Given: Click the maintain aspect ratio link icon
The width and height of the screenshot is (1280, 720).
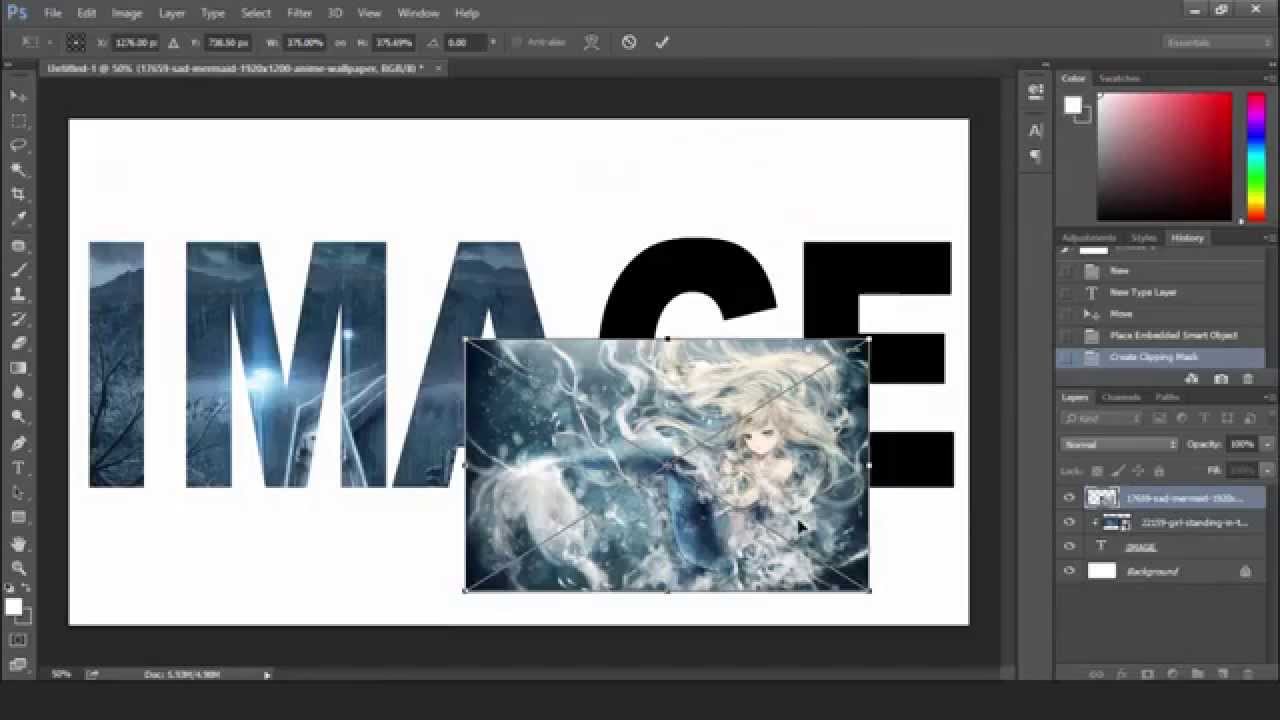Looking at the screenshot, I should pos(340,43).
